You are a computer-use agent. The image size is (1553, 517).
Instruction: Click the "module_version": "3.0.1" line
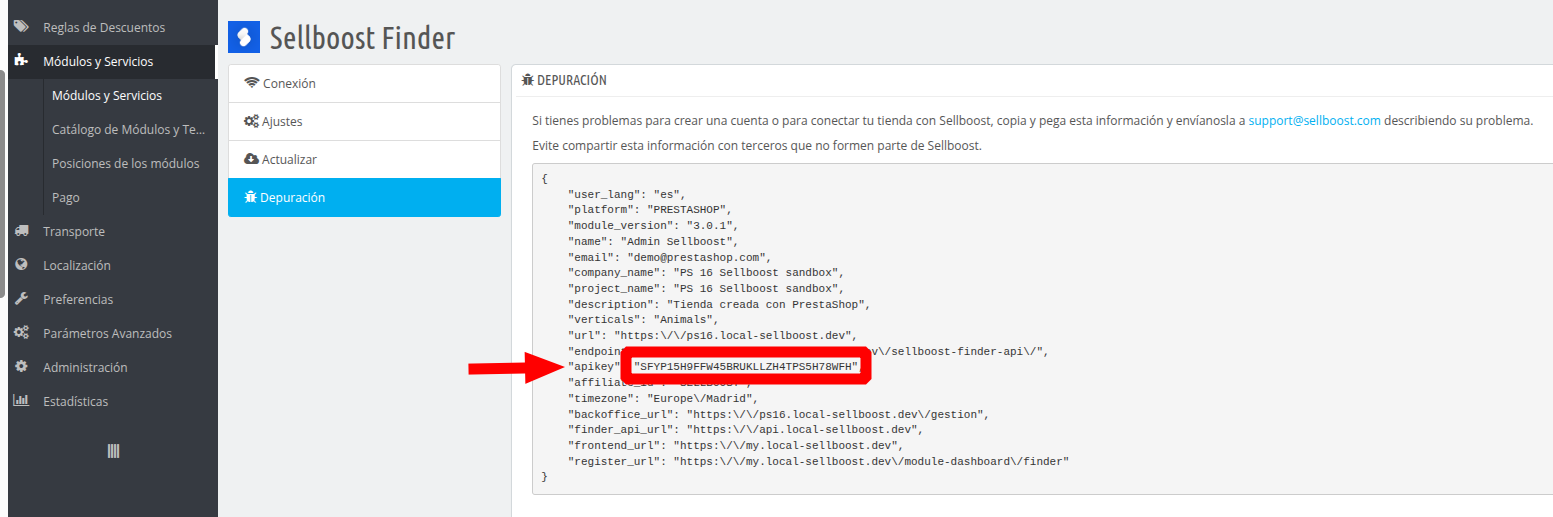[653, 225]
